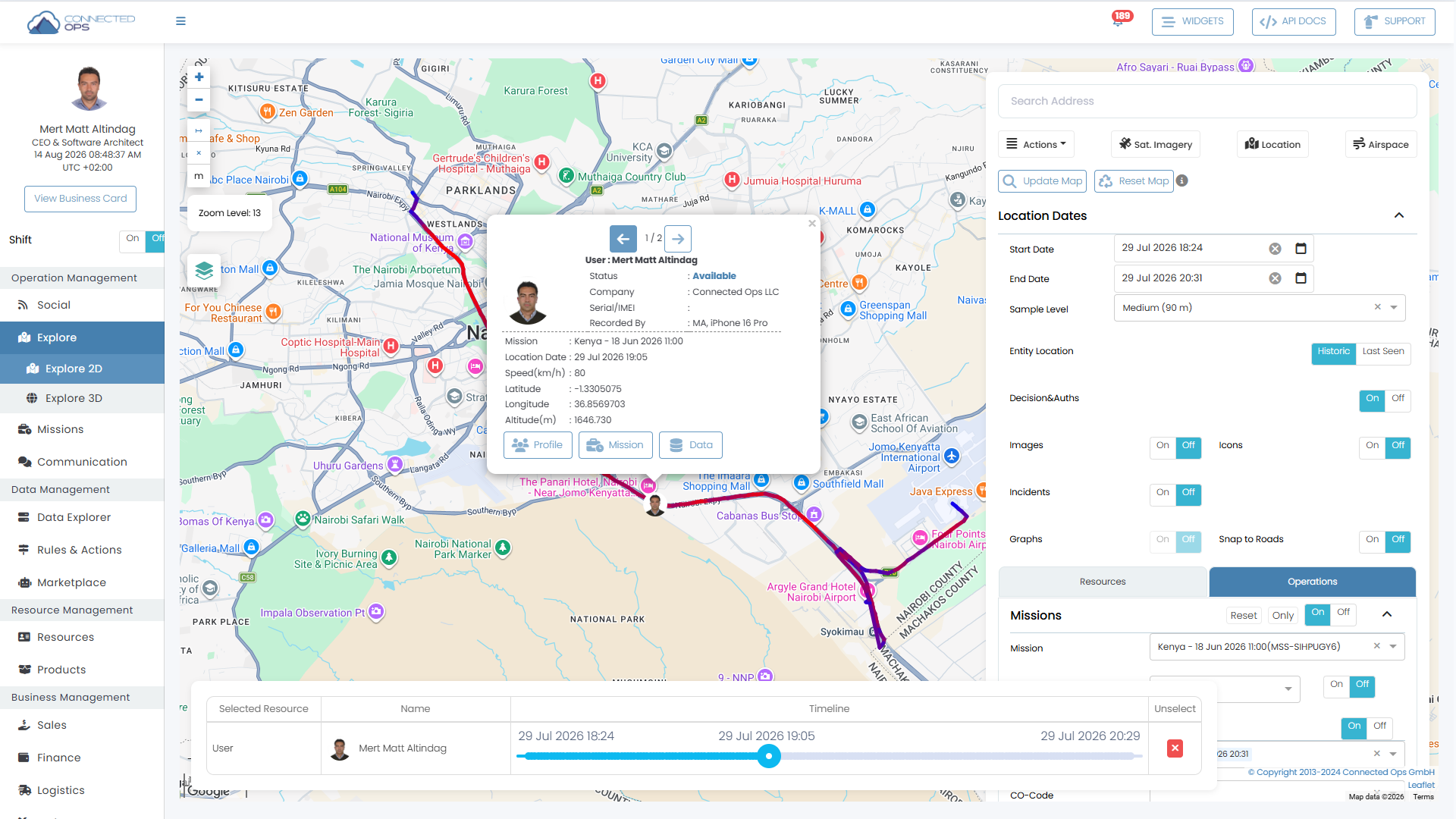Collapse the Missions section
This screenshot has height=819, width=1456.
[1387, 615]
